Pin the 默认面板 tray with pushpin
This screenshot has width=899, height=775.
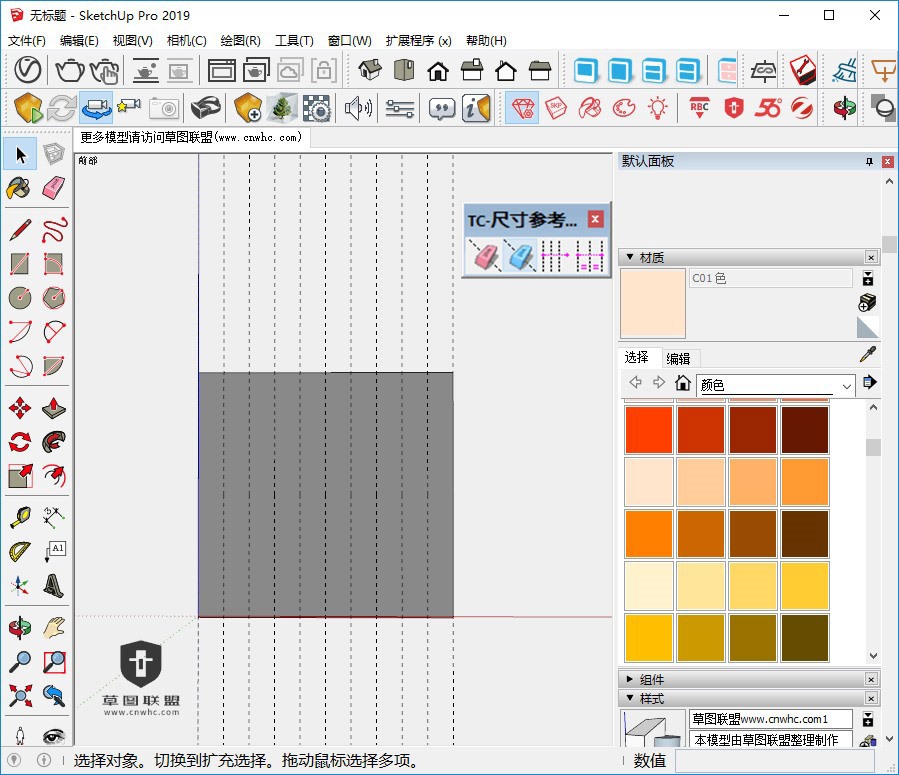point(869,162)
